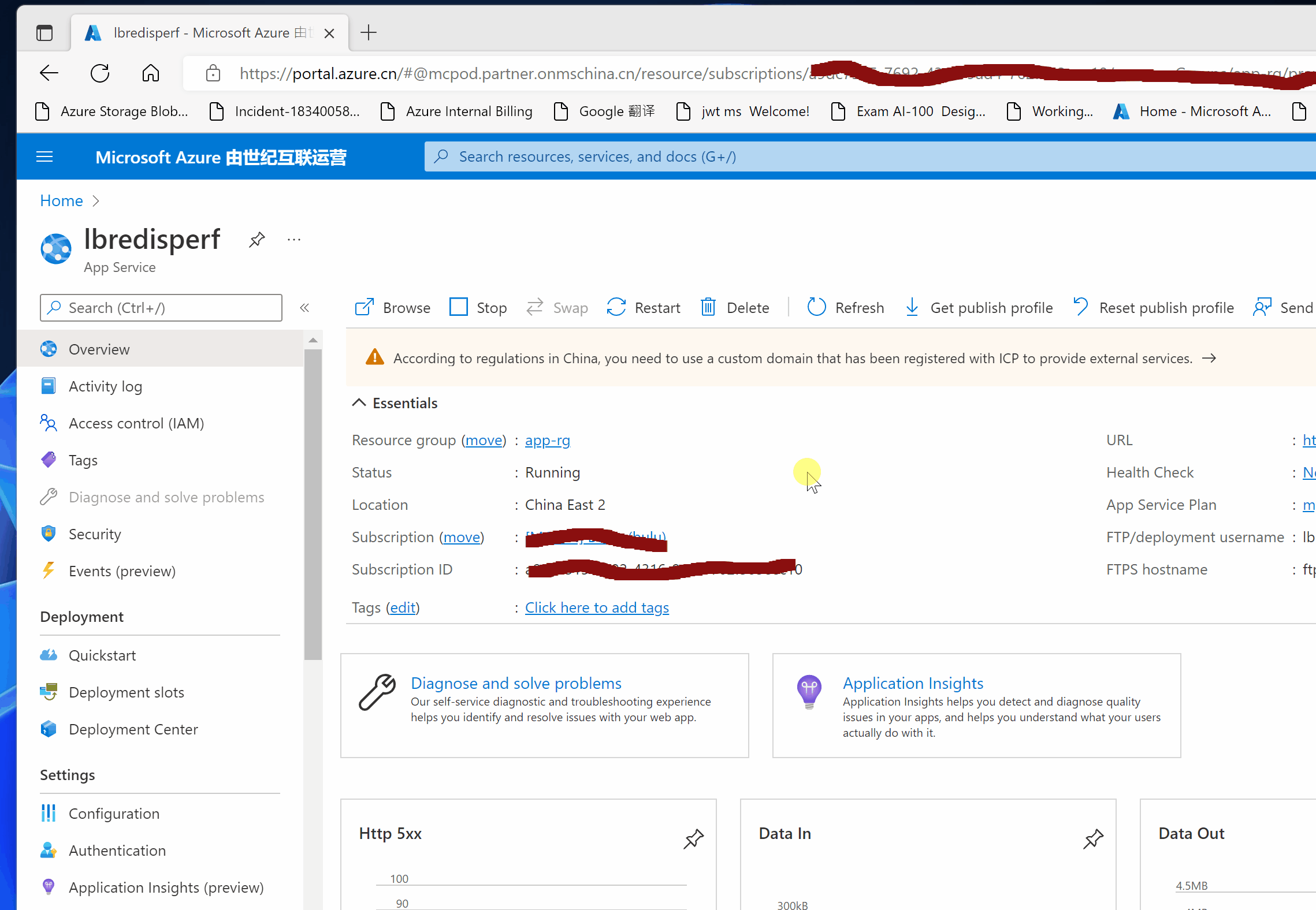Pin the Http 5xx chart
The image size is (1316, 910).
693,838
